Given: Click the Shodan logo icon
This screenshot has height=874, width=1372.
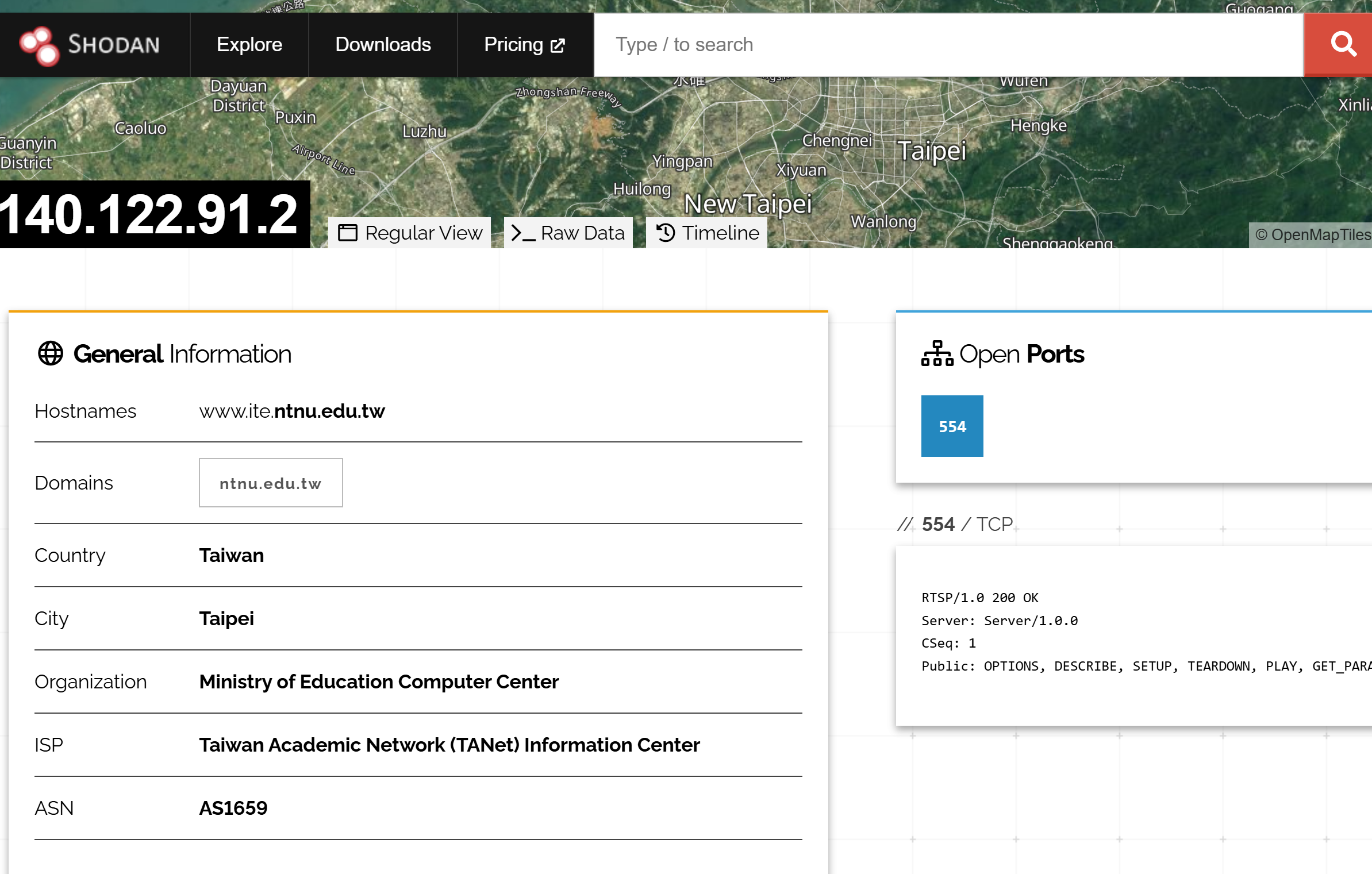Looking at the screenshot, I should coord(39,45).
